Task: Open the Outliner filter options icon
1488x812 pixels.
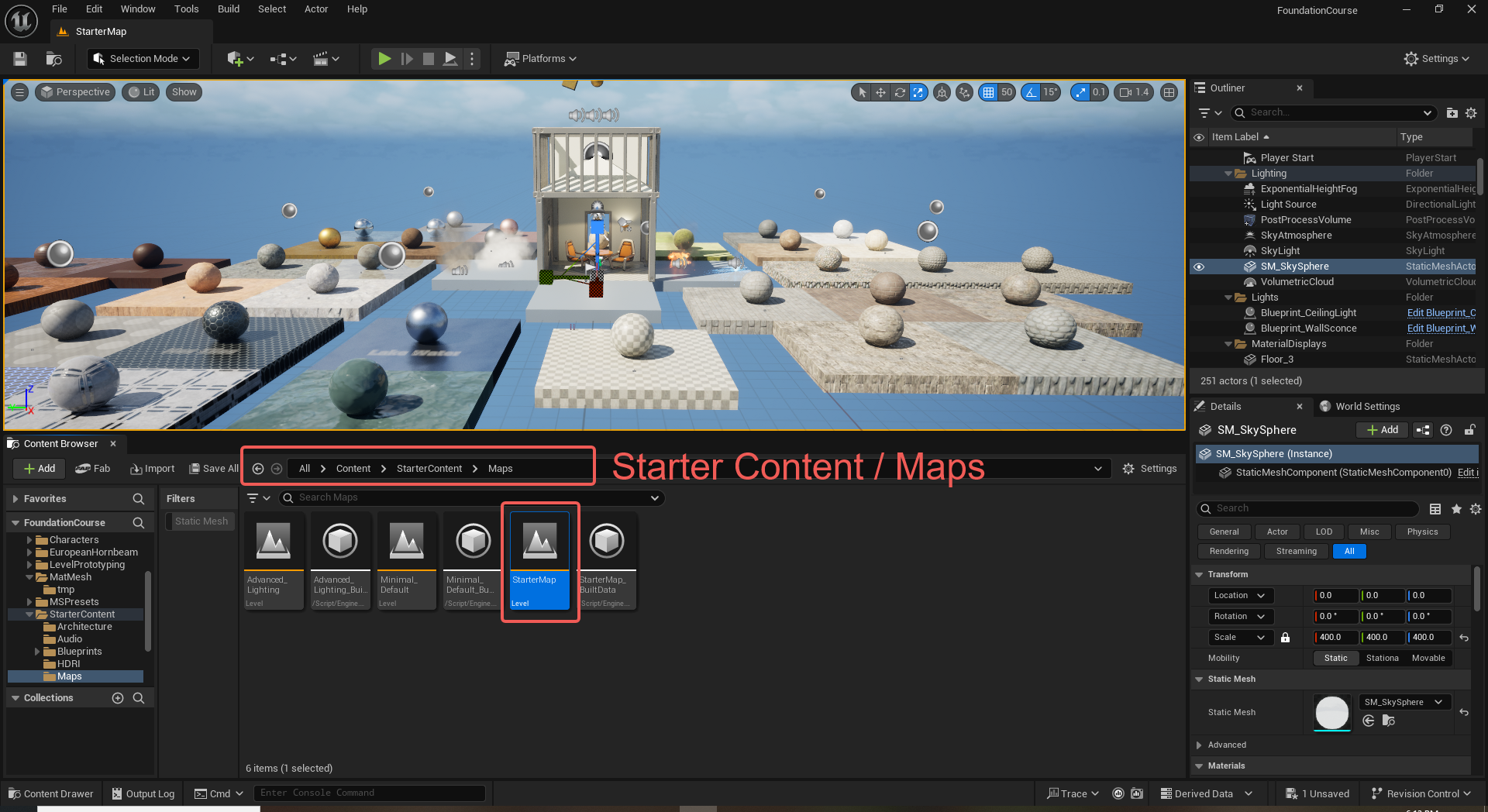Action: [1209, 113]
